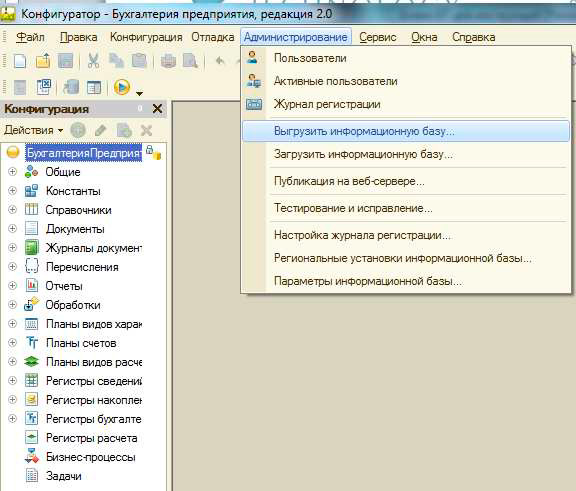Click the first grey icon in second toolbar
576x491 pixels.
pyautogui.click(x=19, y=87)
